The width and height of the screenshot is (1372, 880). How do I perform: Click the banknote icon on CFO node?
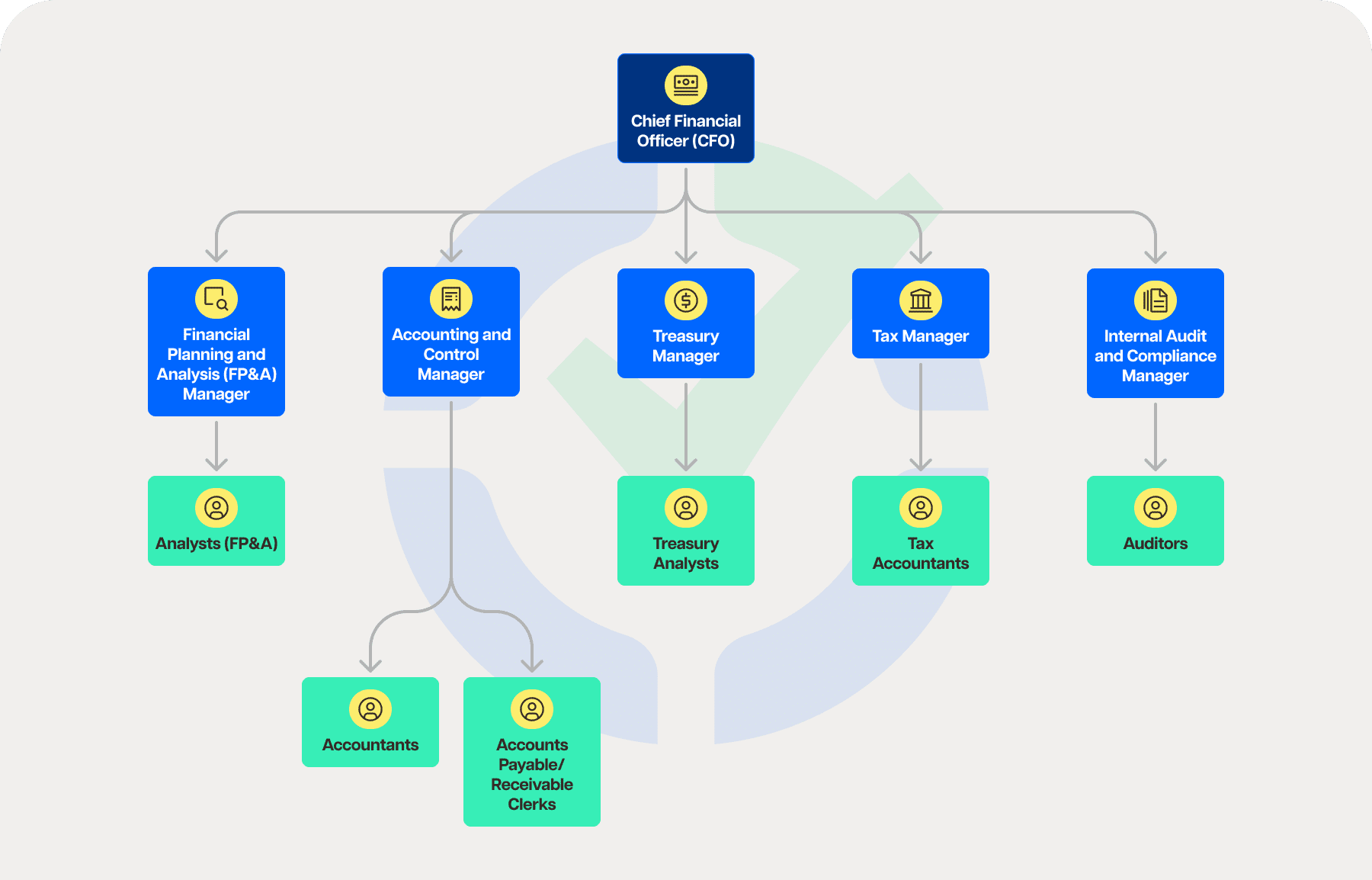[x=685, y=85]
